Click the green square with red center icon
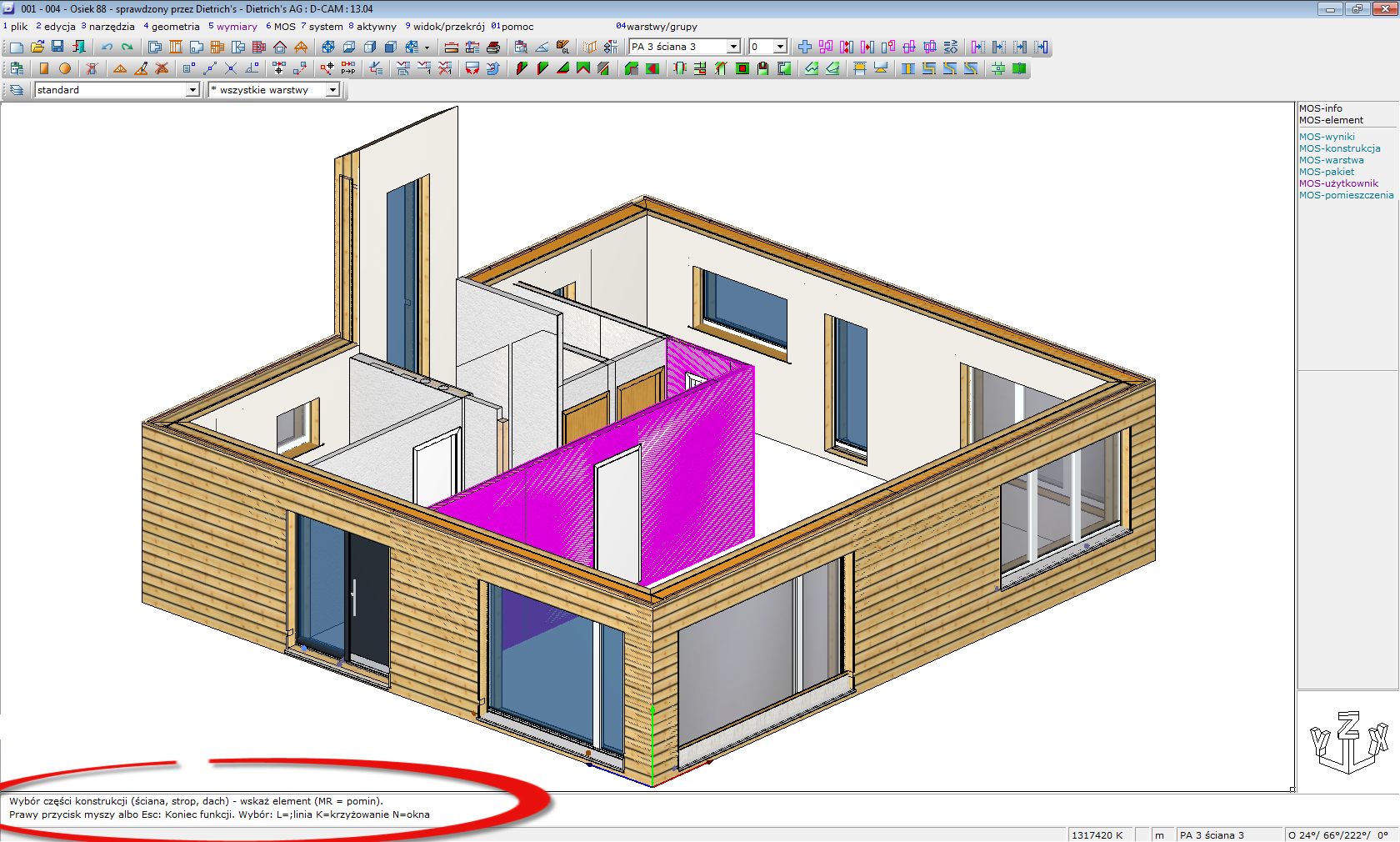This screenshot has width=1400, height=842. pos(742,69)
